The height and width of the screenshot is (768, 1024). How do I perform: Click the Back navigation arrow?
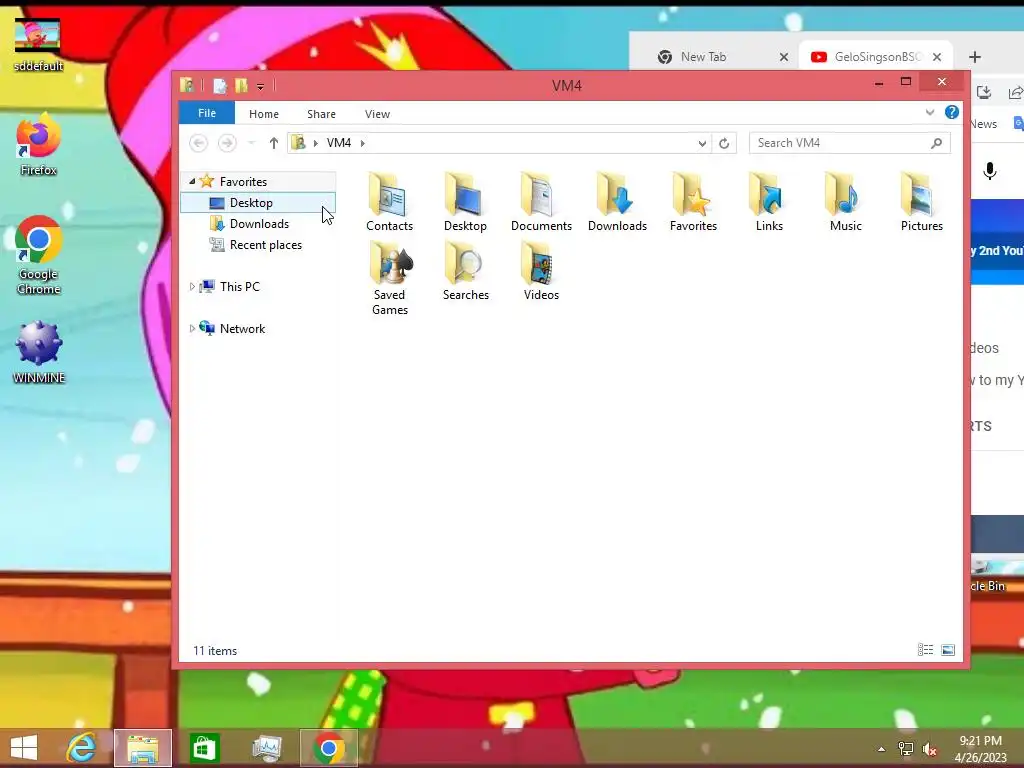(199, 143)
